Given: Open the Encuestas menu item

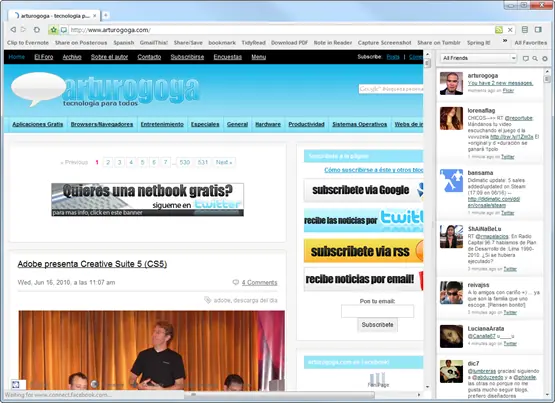Looking at the screenshot, I should [x=228, y=57].
